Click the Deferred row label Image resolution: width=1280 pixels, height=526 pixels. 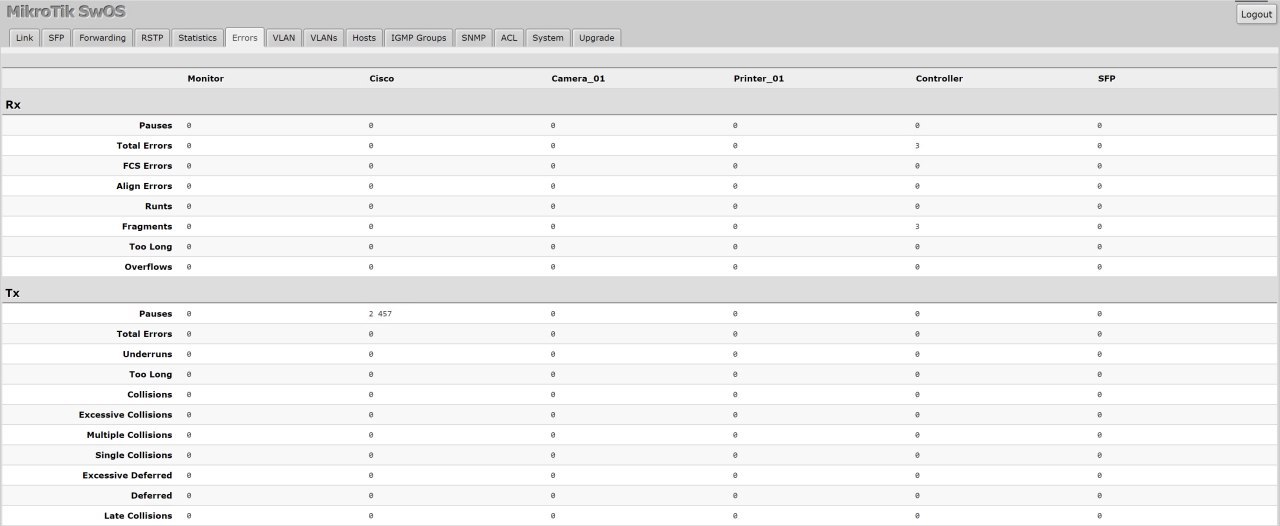tap(151, 495)
